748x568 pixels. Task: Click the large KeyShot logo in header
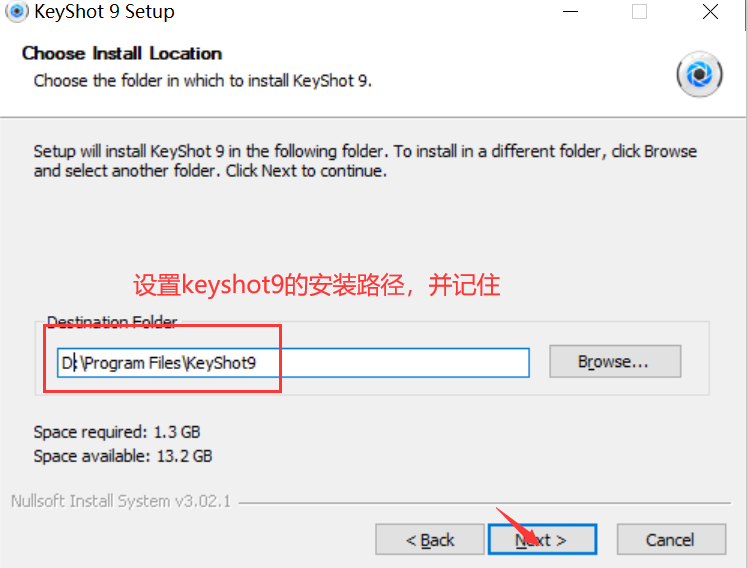click(699, 74)
